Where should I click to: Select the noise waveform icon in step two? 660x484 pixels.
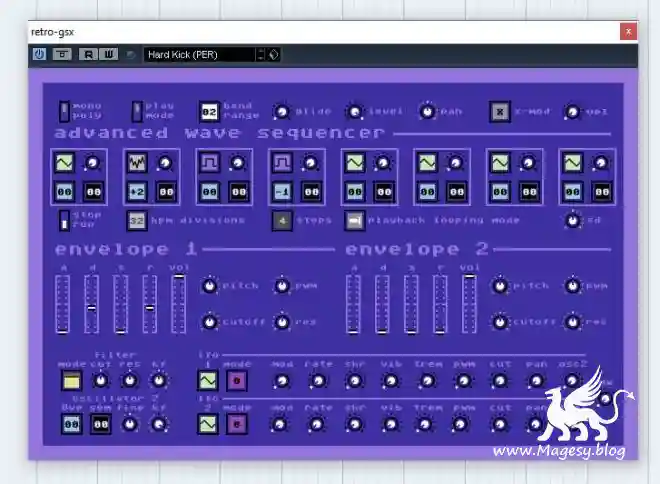(137, 163)
